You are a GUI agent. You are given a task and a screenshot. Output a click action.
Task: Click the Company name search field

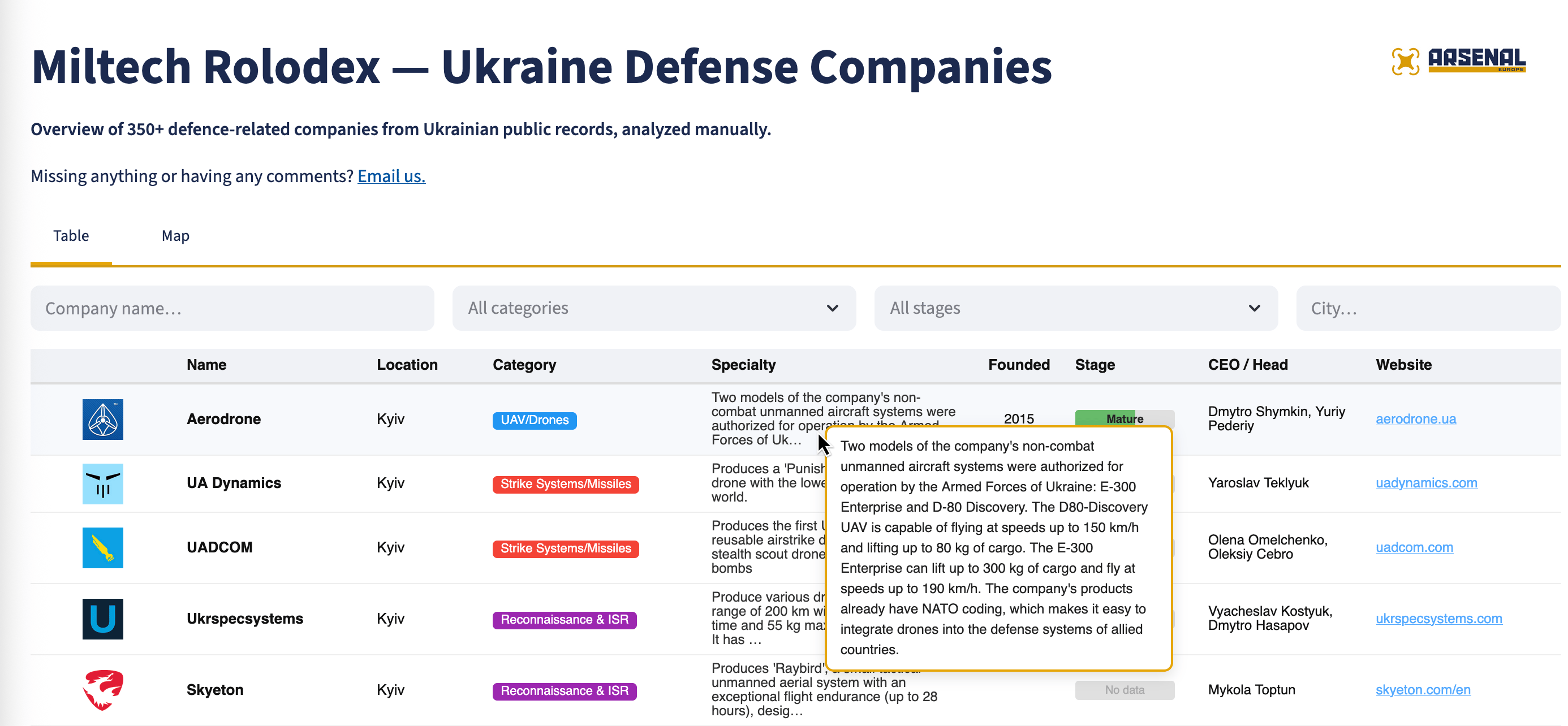pyautogui.click(x=232, y=308)
